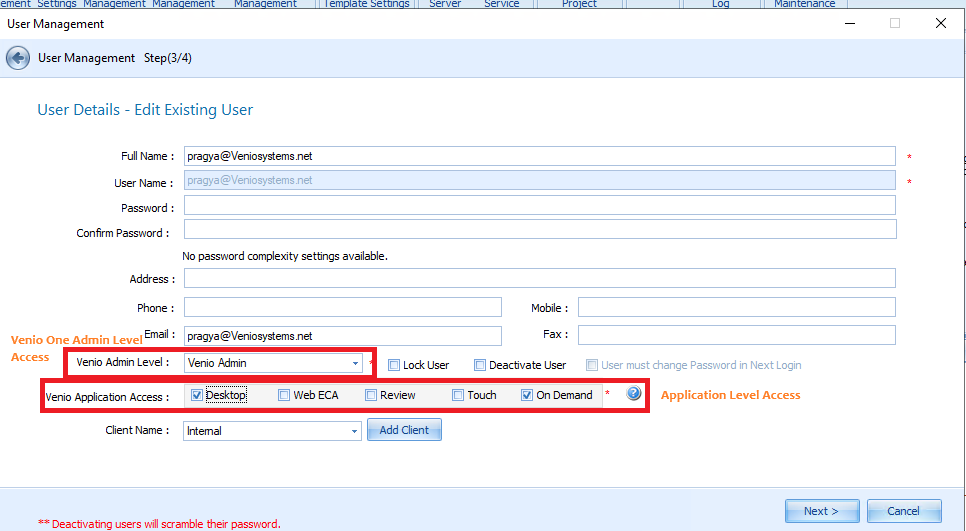Tick the Review access checkbox
This screenshot has height=531, width=966.
coord(371,395)
